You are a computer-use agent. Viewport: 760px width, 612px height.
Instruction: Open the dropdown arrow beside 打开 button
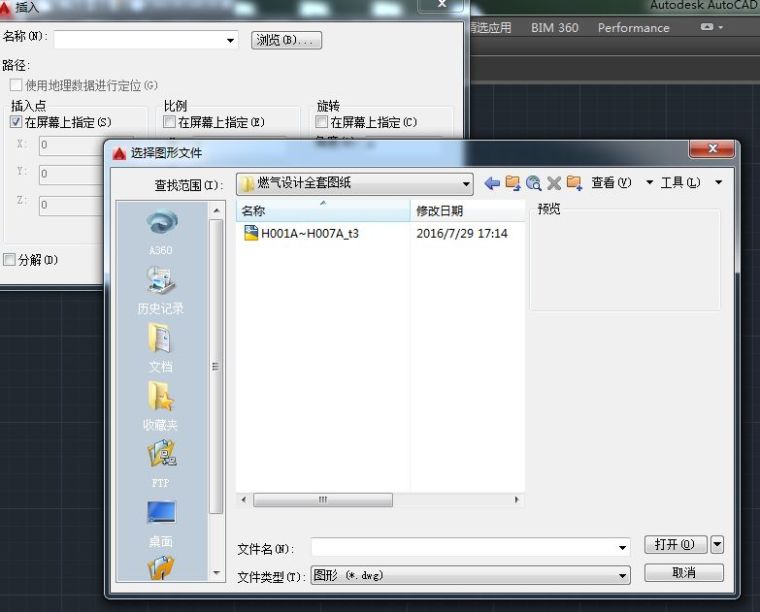(x=717, y=545)
